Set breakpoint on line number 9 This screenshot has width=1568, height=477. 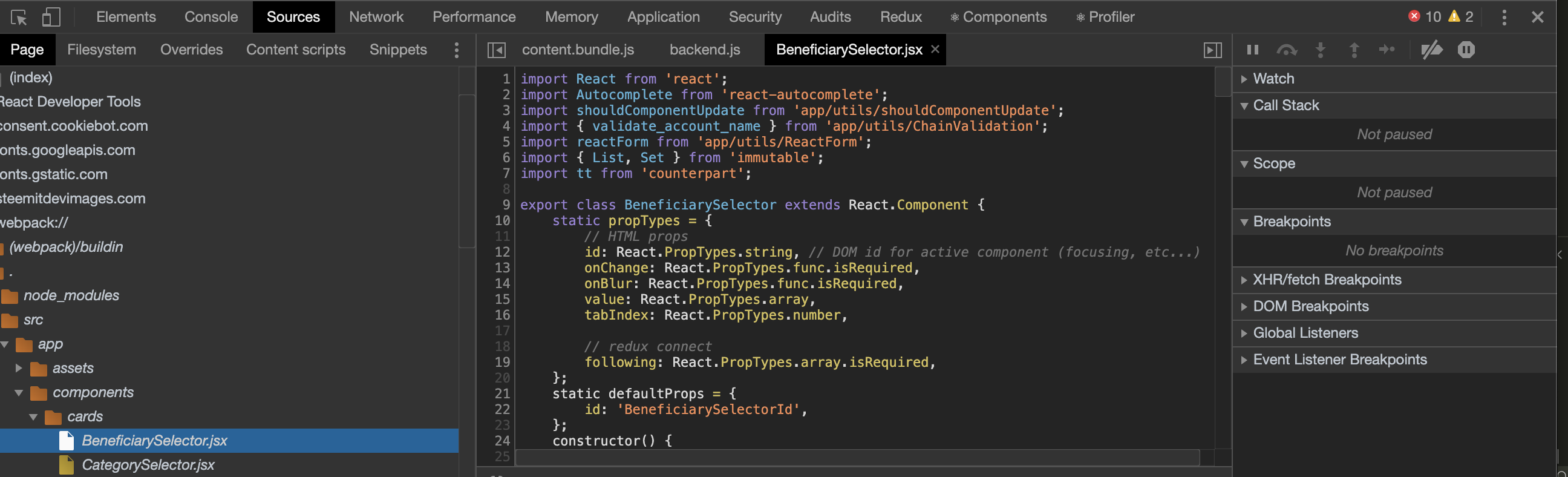pos(506,205)
